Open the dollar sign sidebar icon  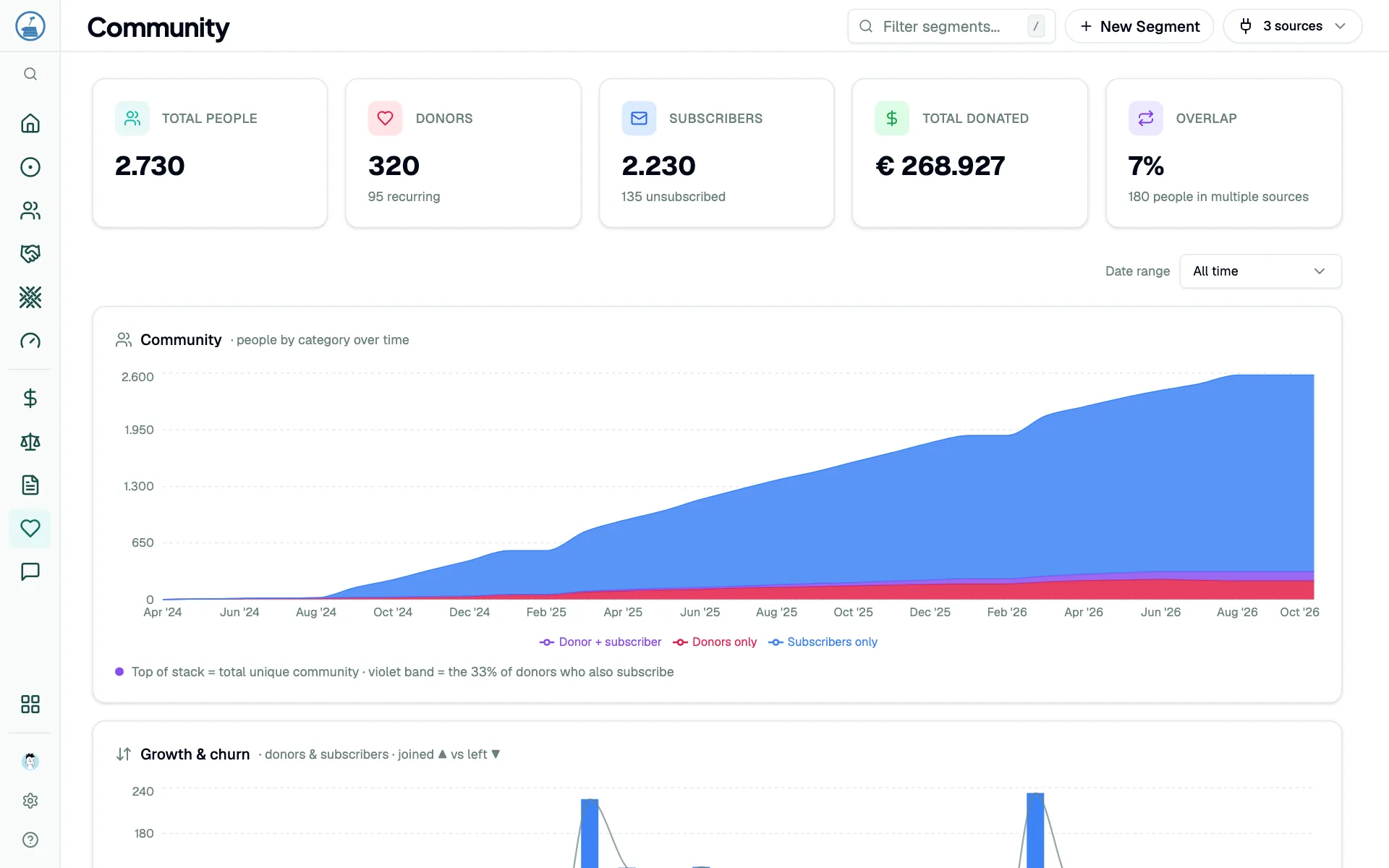pyautogui.click(x=30, y=399)
